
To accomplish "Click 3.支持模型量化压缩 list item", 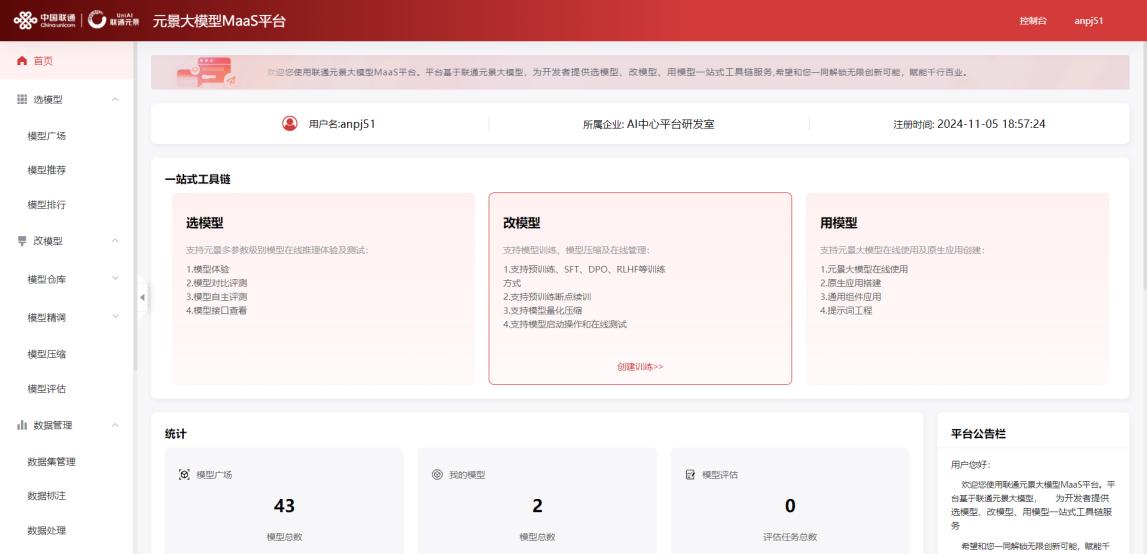I will (x=543, y=310).
